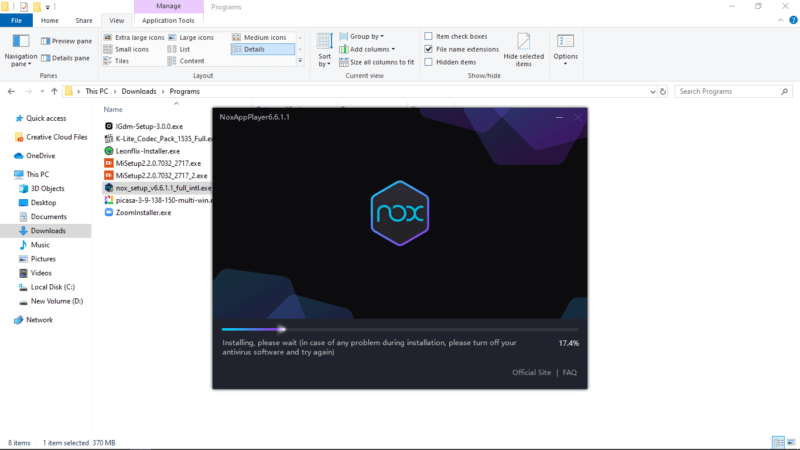Click the Nox hexagon logo

pos(400,213)
